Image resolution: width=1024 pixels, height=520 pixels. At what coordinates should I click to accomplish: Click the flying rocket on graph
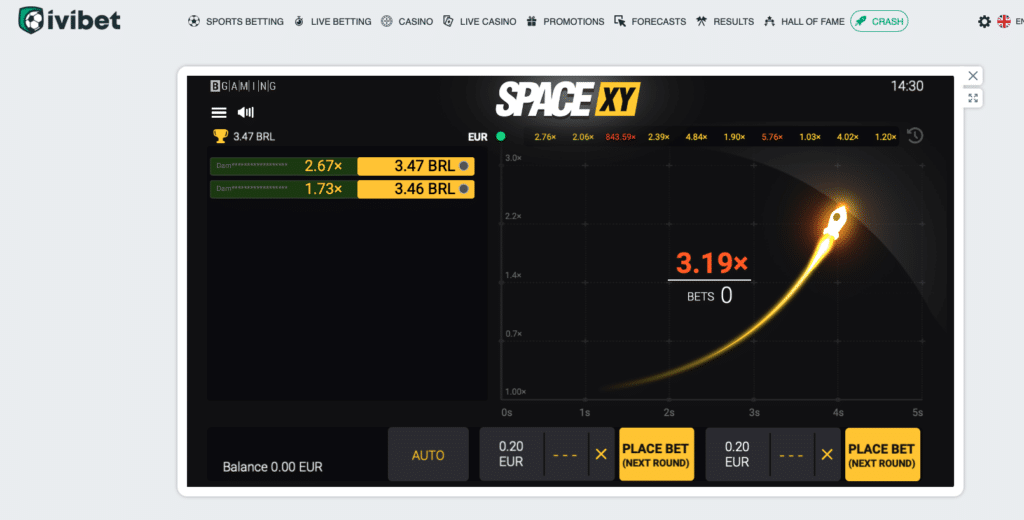click(835, 223)
